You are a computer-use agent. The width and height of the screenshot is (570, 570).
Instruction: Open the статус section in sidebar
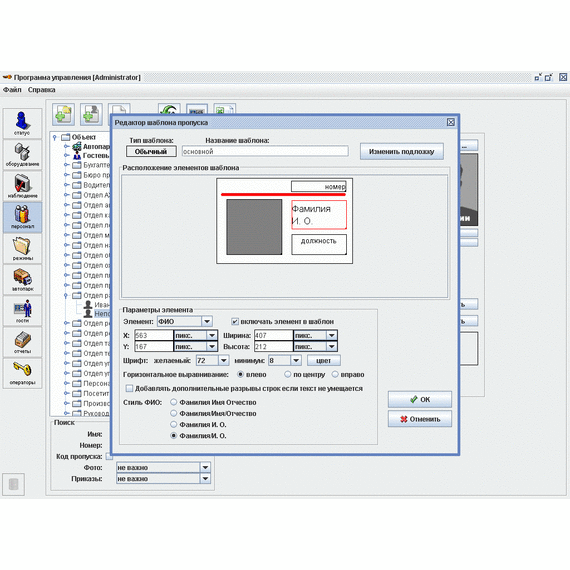pos(22,123)
